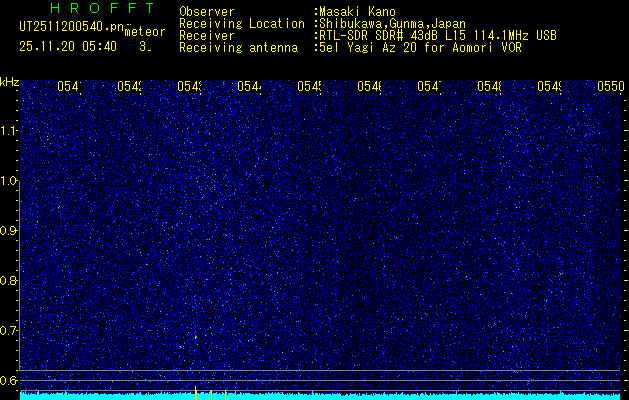Select the 0550 time marker
Image resolution: width=629 pixels, height=400 pixels.
(610, 86)
